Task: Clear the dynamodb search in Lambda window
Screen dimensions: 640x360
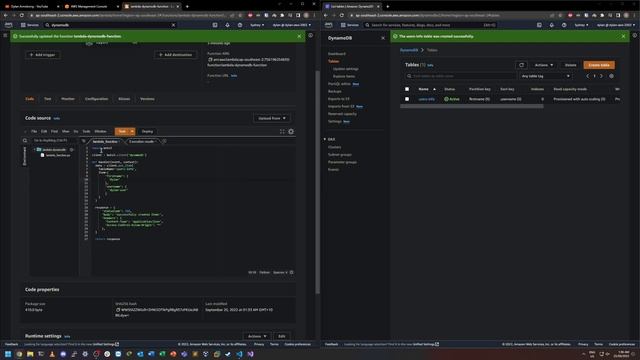Action: pos(173,25)
